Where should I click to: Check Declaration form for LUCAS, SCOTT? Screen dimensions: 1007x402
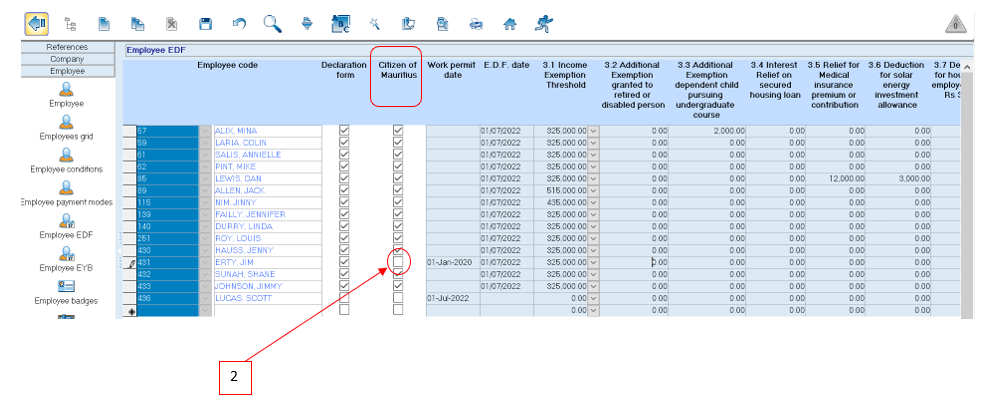[x=344, y=298]
